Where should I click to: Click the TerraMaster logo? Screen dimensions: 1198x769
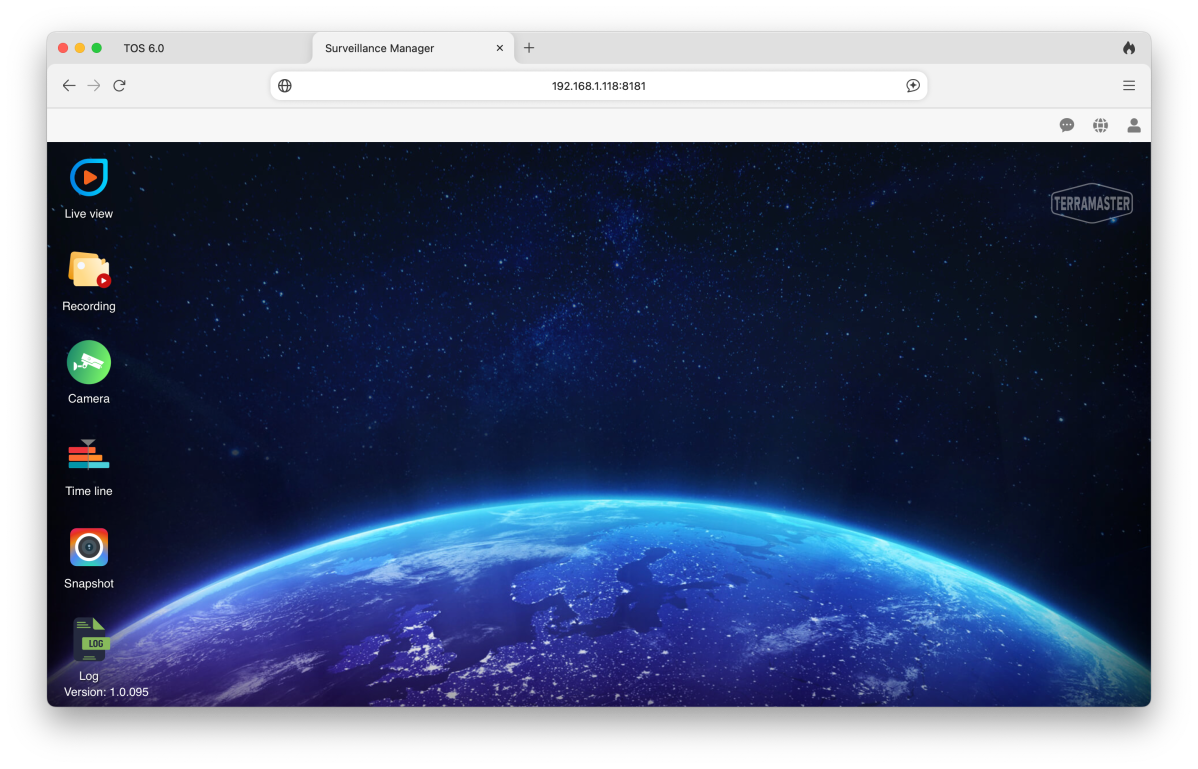click(1091, 204)
